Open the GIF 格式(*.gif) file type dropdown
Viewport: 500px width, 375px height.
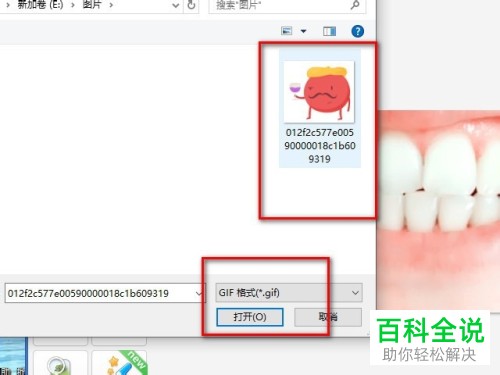pos(289,293)
